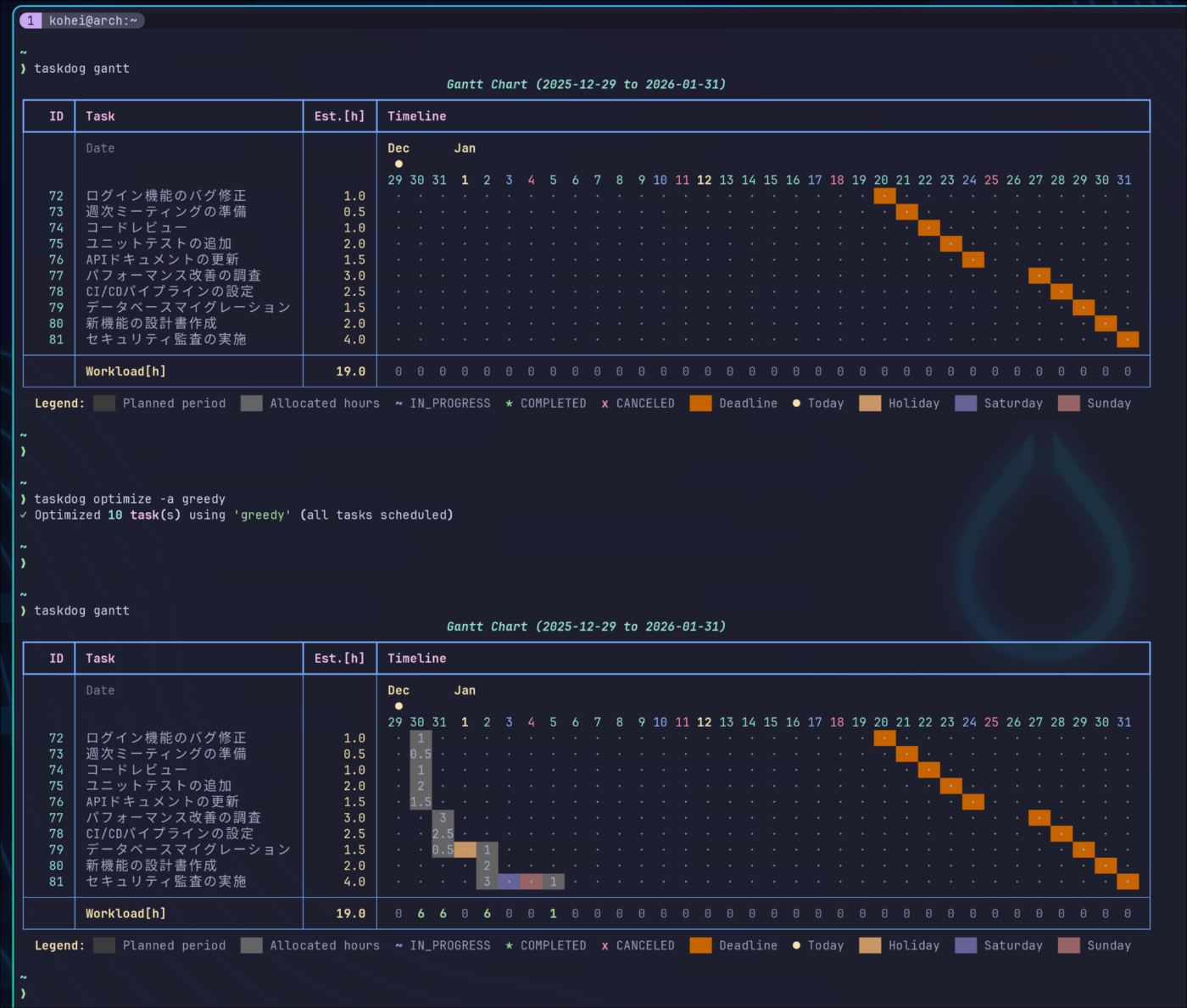
Task: Click task 79 holiday cell on Jan 1
Action: [x=465, y=849]
